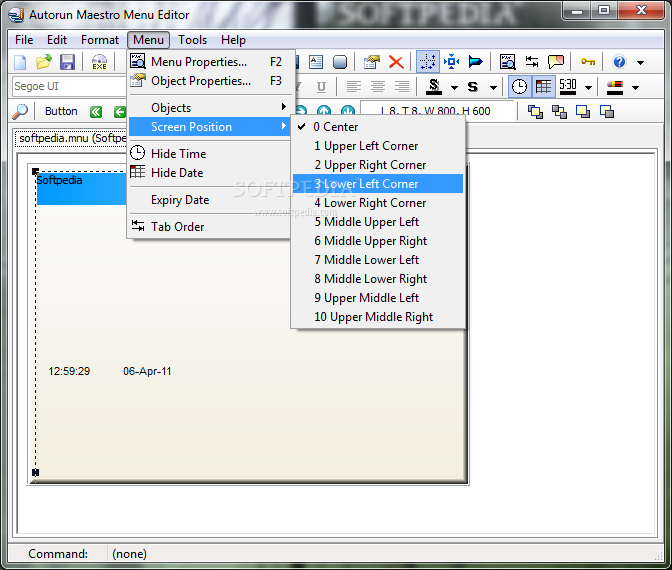Select 0 Center screen position
672x570 pixels.
tap(378, 127)
